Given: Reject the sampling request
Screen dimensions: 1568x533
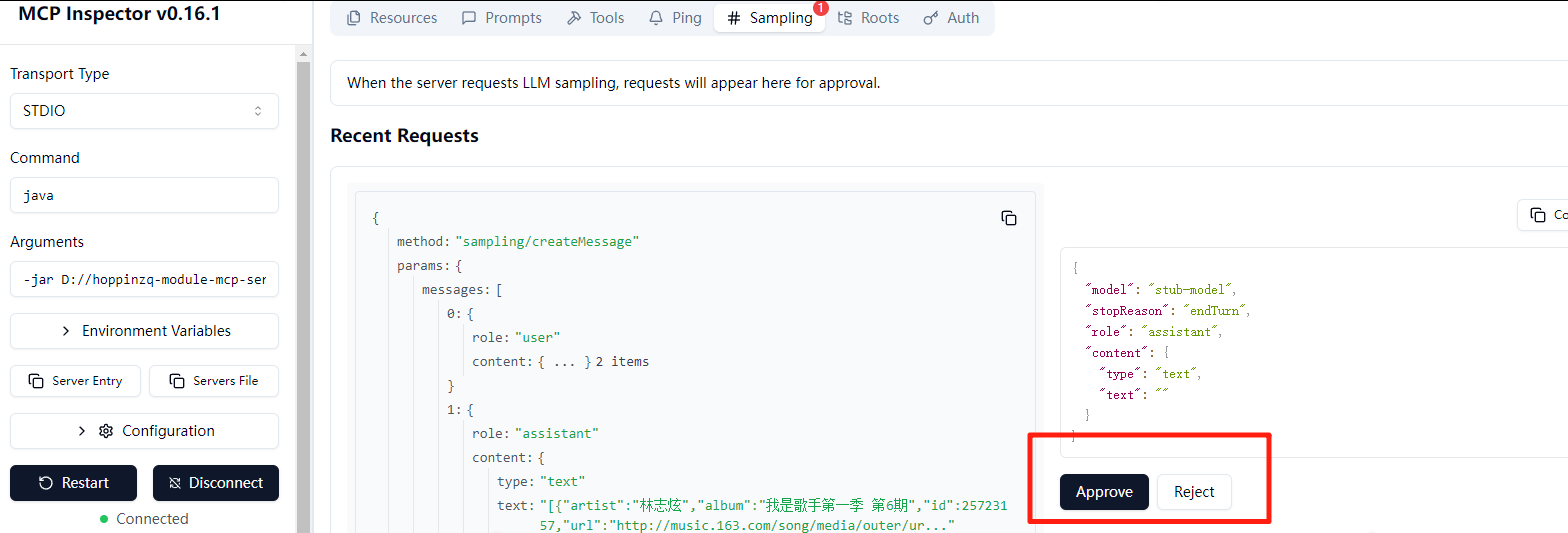Looking at the screenshot, I should coord(1194,492).
